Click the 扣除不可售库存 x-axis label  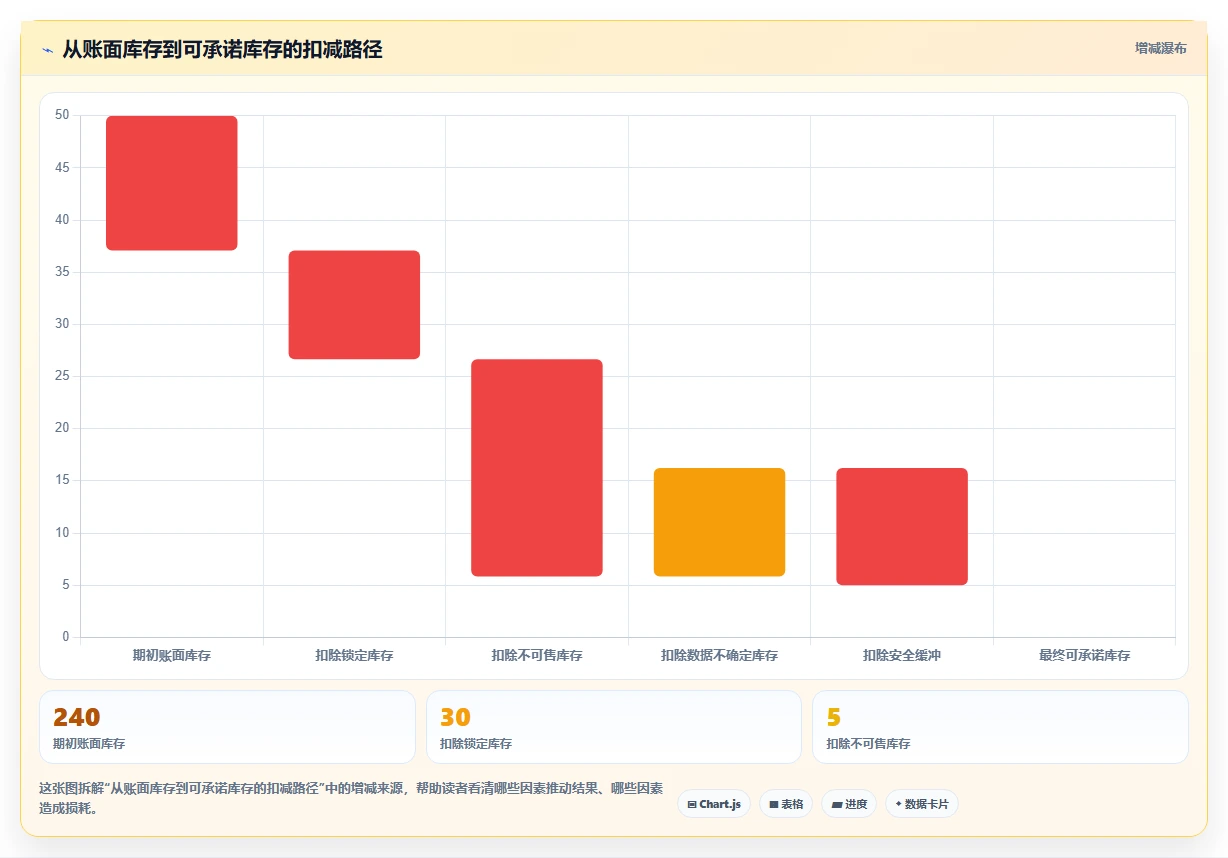[x=537, y=656]
